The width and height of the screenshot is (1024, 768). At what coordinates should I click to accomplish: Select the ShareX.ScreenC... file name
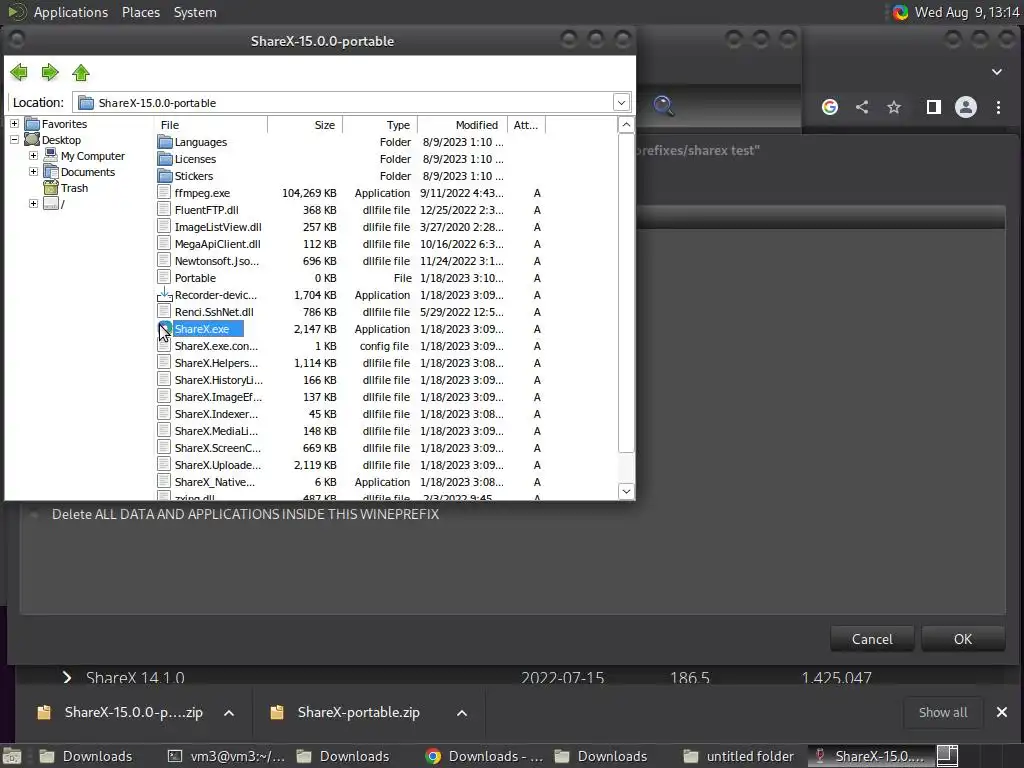tap(217, 448)
